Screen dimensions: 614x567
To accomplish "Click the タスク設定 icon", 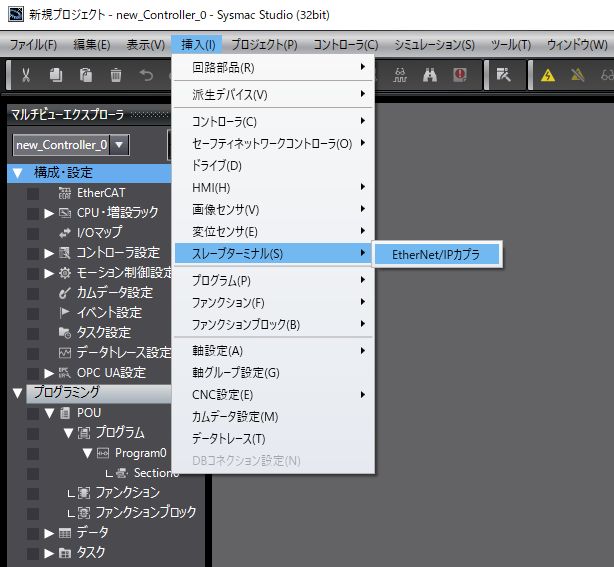I will click(65, 332).
